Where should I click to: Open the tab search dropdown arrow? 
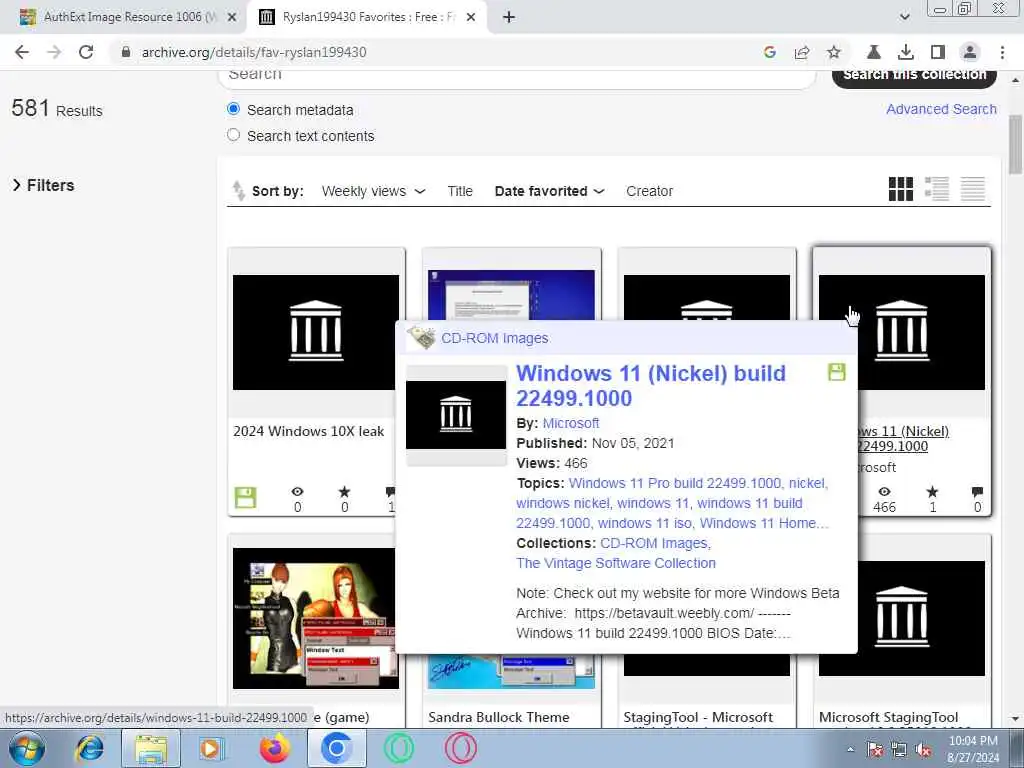tap(904, 17)
